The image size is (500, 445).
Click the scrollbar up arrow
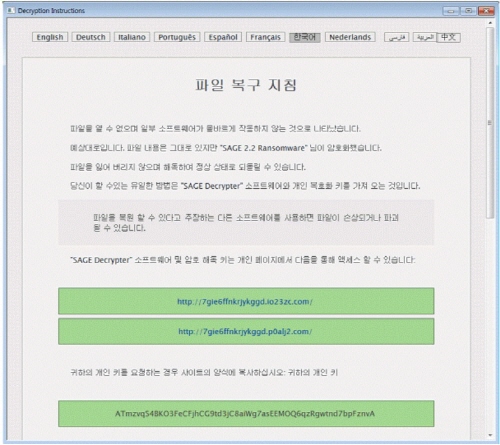(x=490, y=23)
